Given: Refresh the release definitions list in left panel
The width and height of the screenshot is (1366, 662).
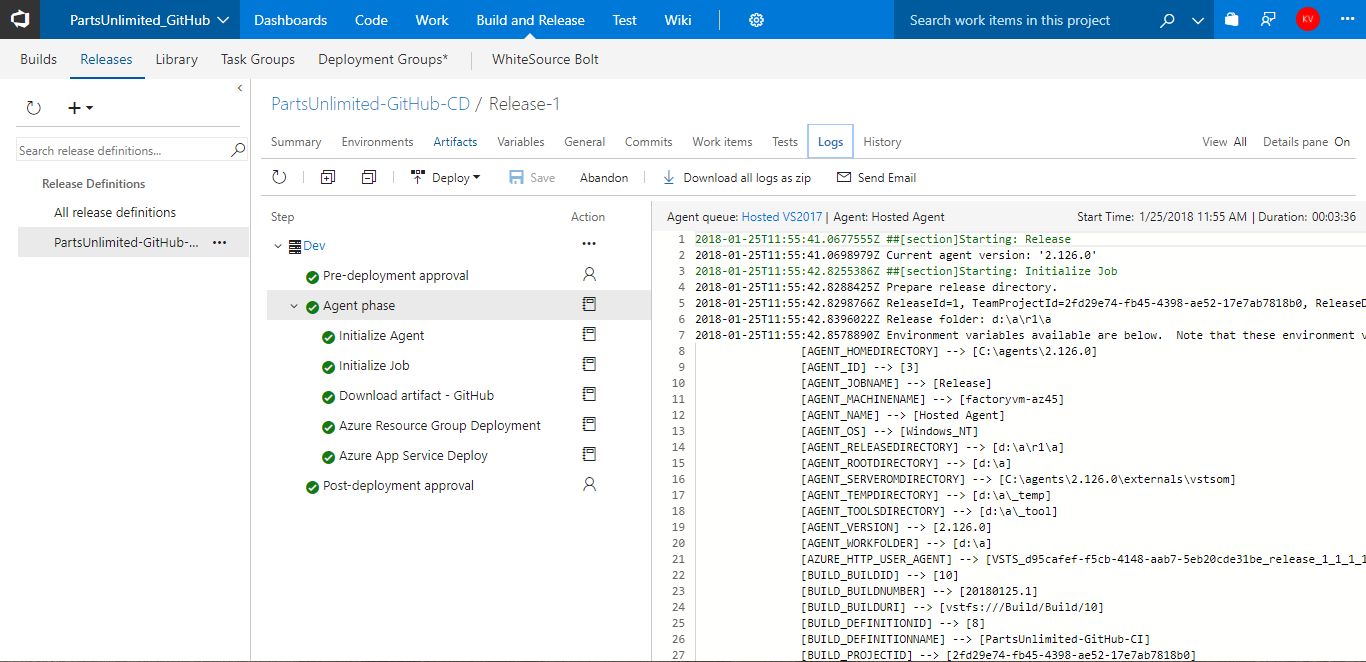Looking at the screenshot, I should (34, 108).
